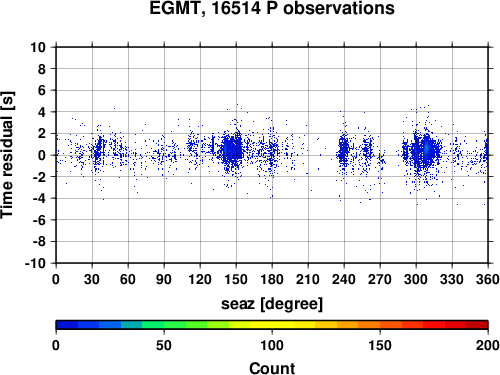Click the orange segment of the colorbar

pos(358,324)
